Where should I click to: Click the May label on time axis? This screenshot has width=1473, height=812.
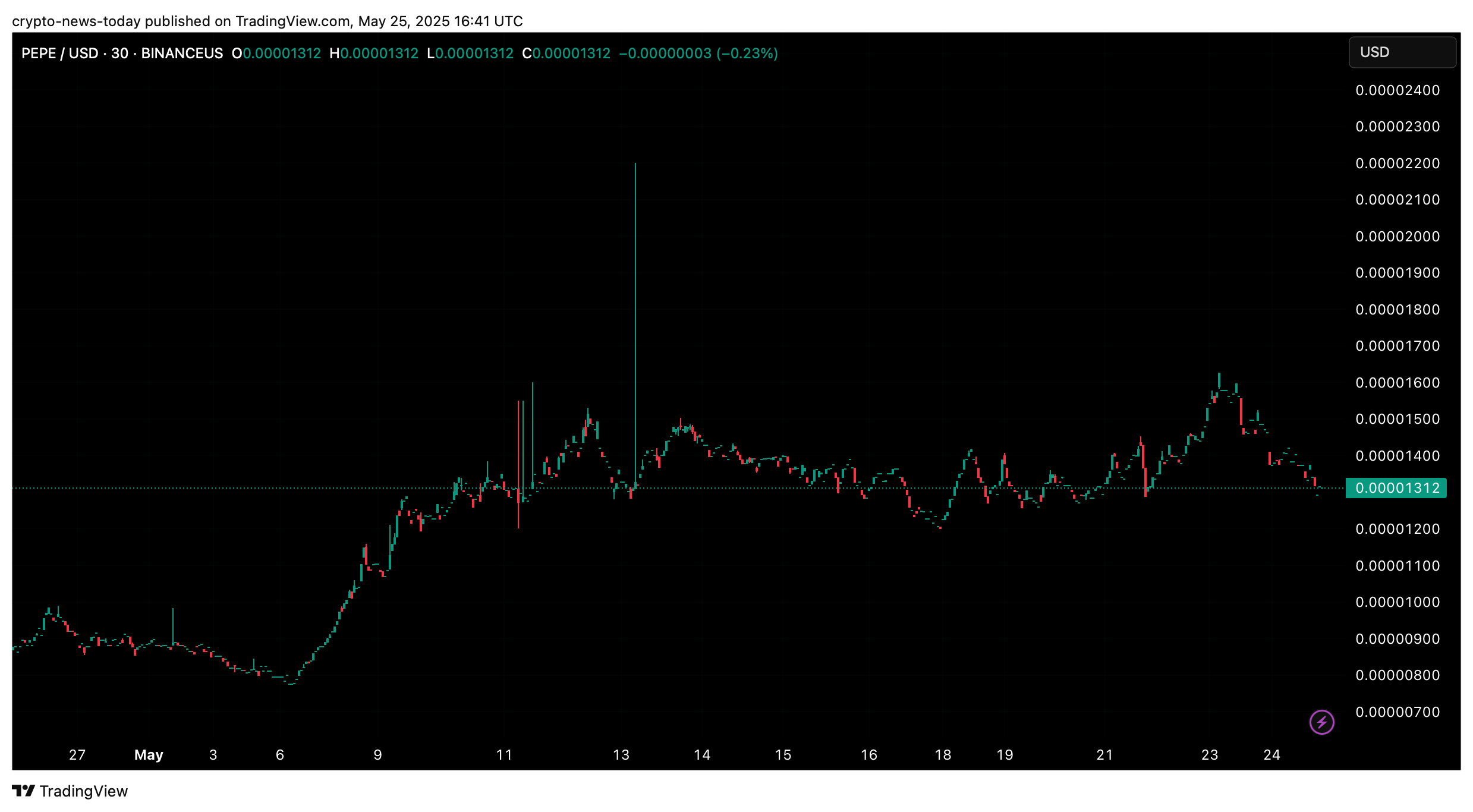coord(149,755)
